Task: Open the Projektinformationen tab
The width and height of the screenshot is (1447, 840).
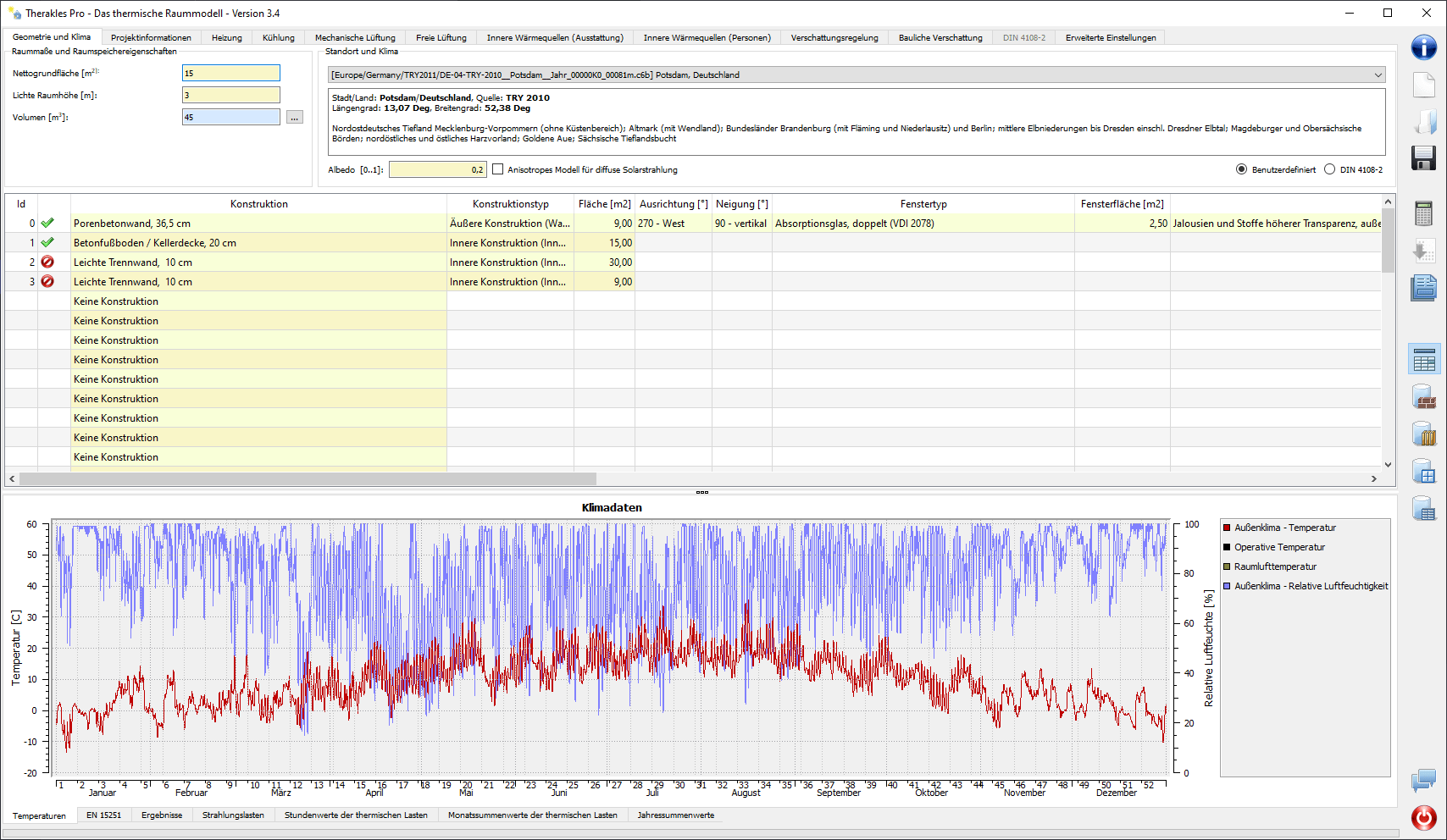Action: (151, 38)
